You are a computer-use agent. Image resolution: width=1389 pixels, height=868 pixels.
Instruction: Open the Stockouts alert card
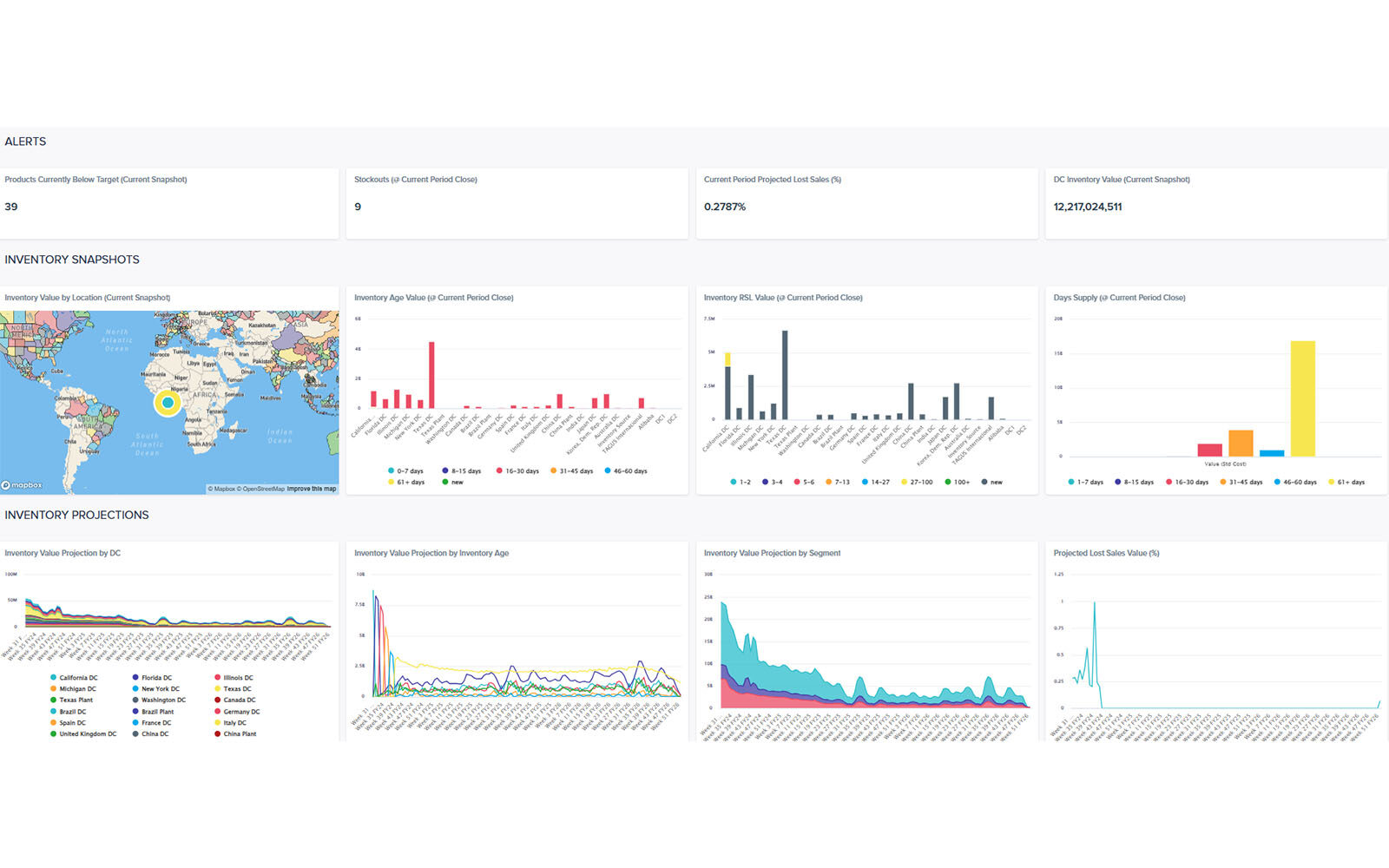tap(517, 203)
